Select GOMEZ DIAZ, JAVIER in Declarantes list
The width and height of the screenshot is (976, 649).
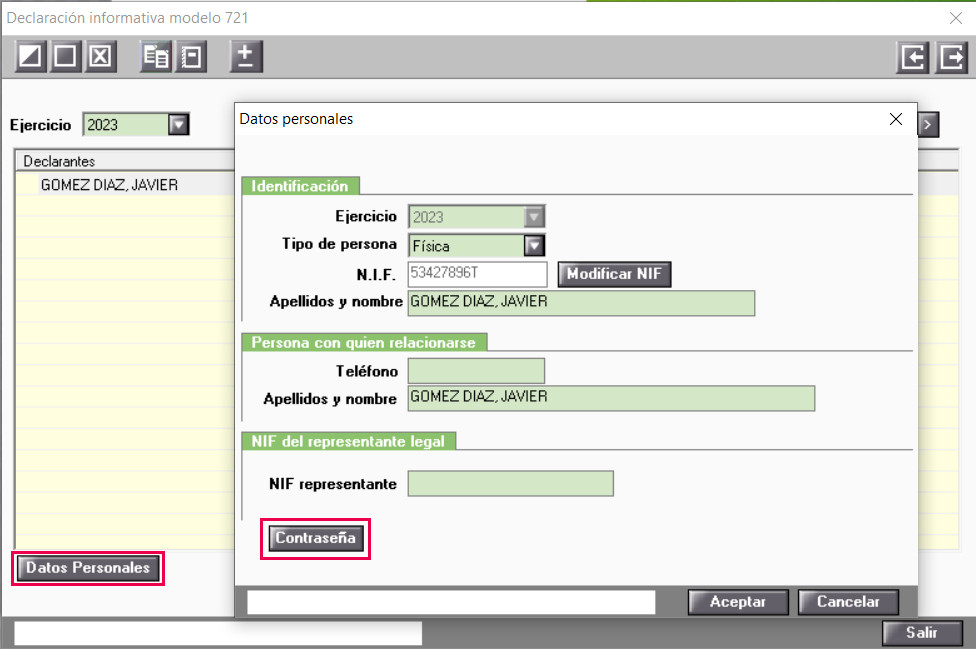tap(110, 185)
